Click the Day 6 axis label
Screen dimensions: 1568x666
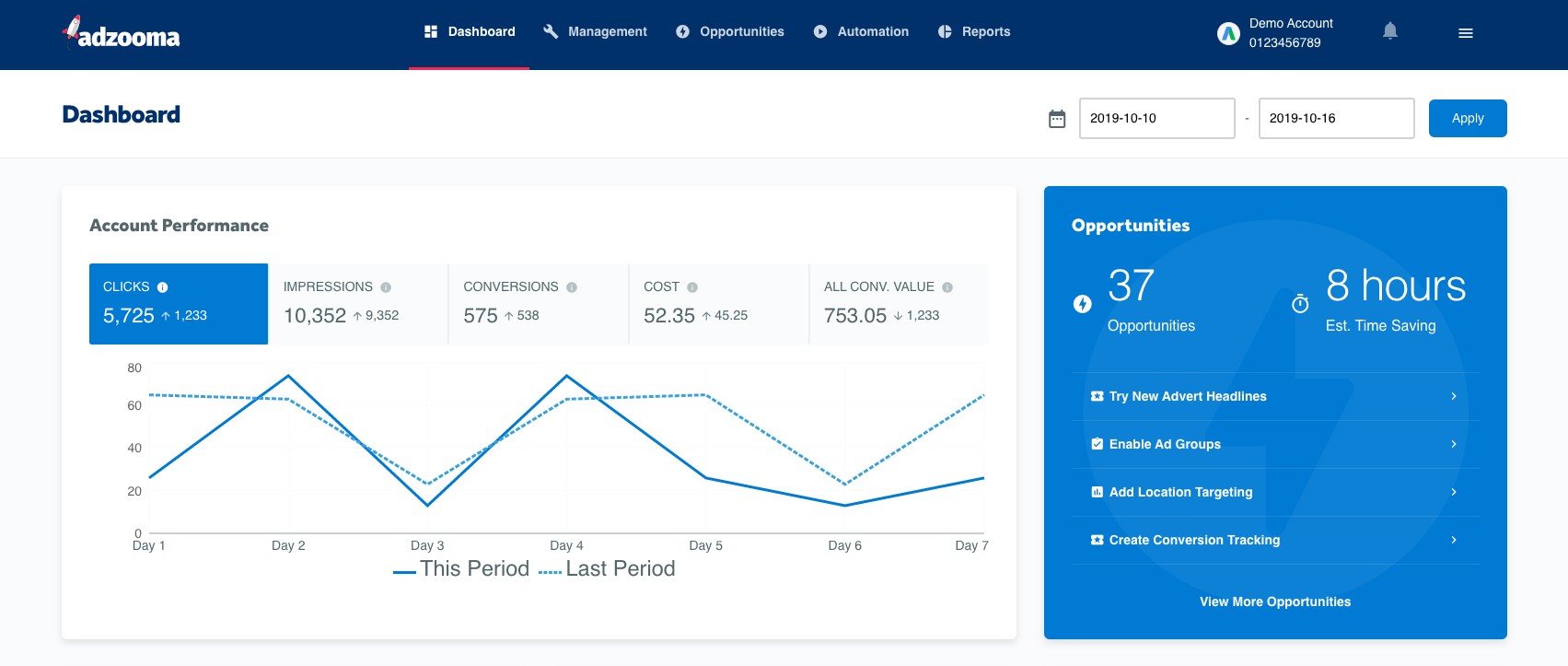coord(845,545)
